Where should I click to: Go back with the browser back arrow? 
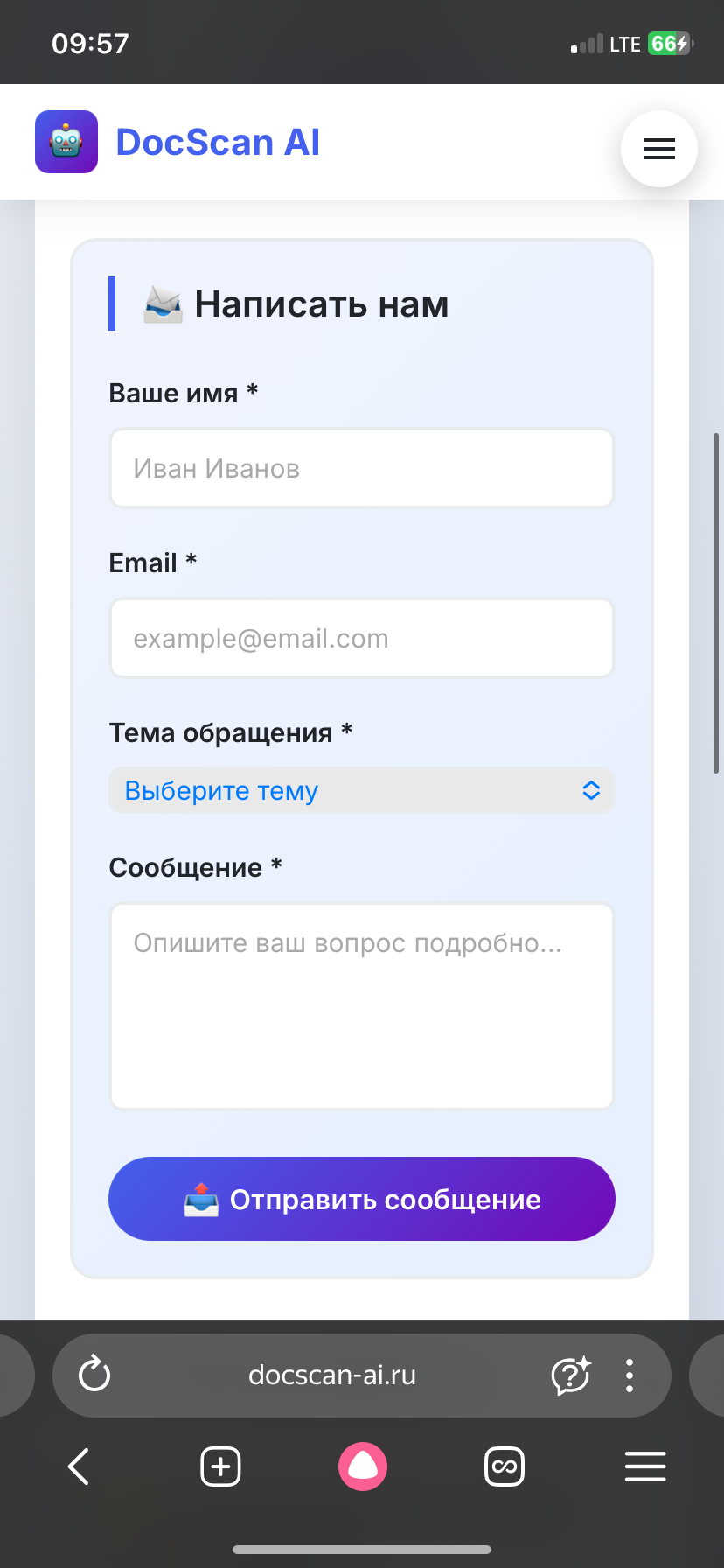tap(79, 1466)
